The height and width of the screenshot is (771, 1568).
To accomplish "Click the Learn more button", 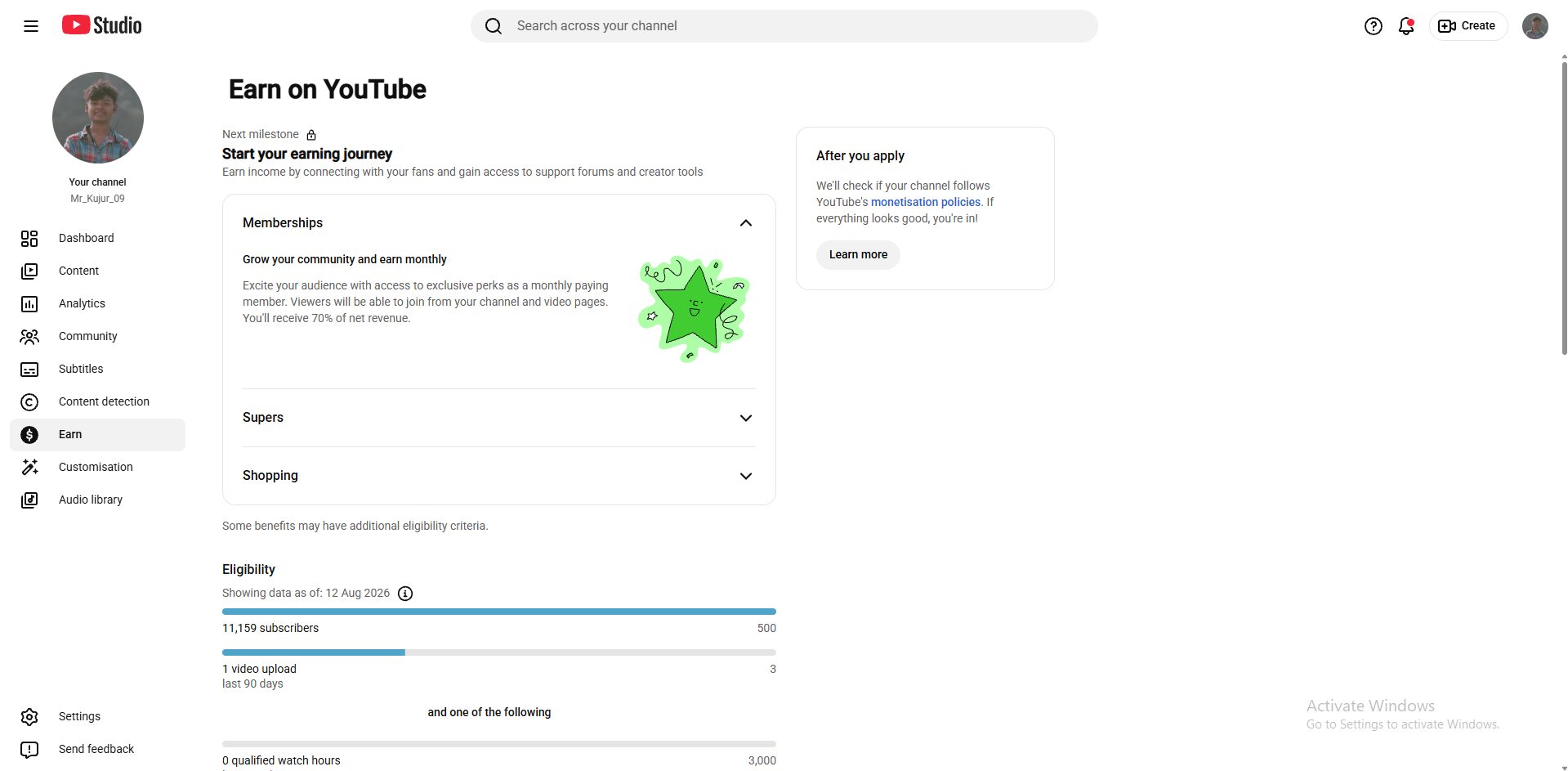I will [858, 255].
